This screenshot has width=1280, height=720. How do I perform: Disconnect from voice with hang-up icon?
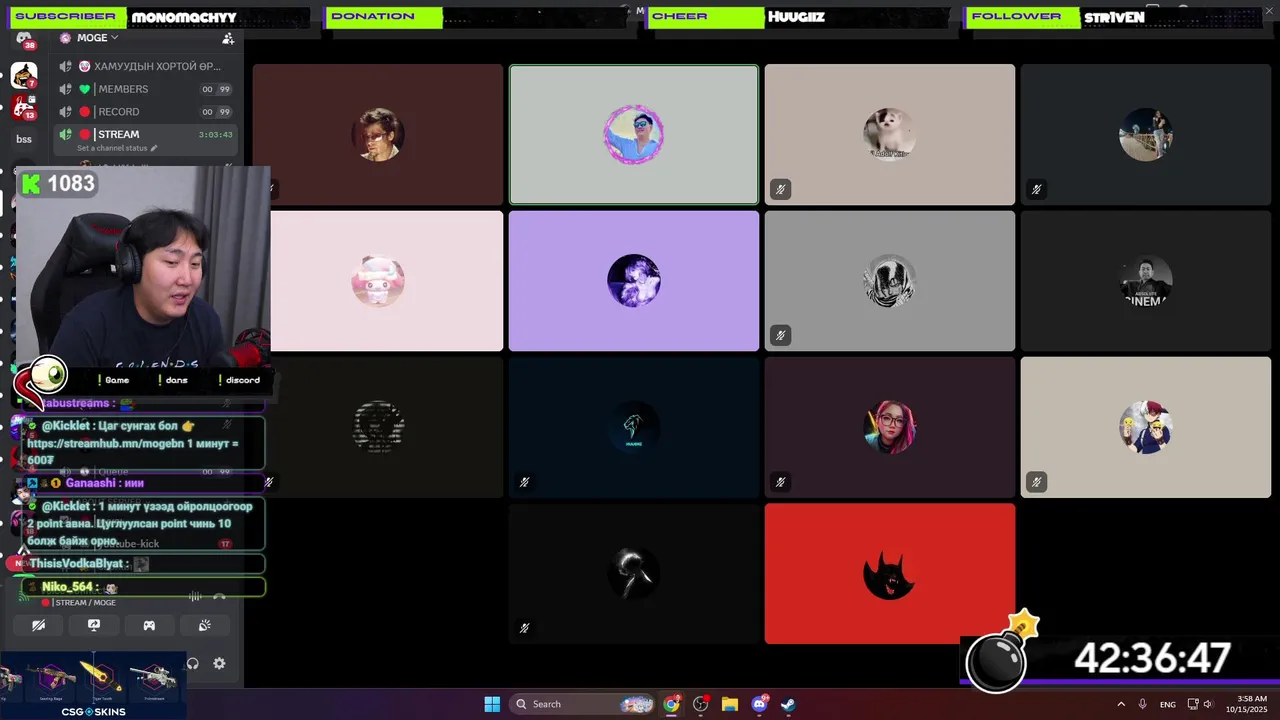click(x=220, y=597)
